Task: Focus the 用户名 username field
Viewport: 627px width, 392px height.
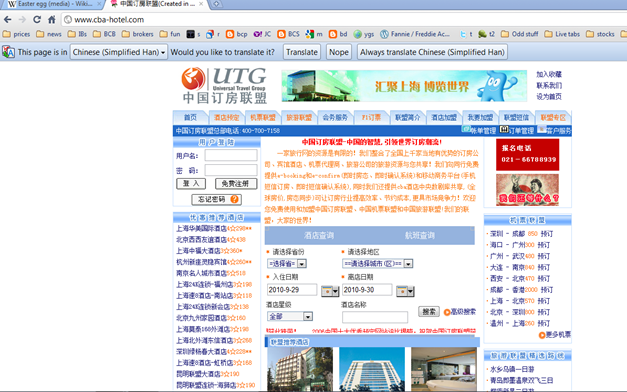Action: click(x=231, y=155)
